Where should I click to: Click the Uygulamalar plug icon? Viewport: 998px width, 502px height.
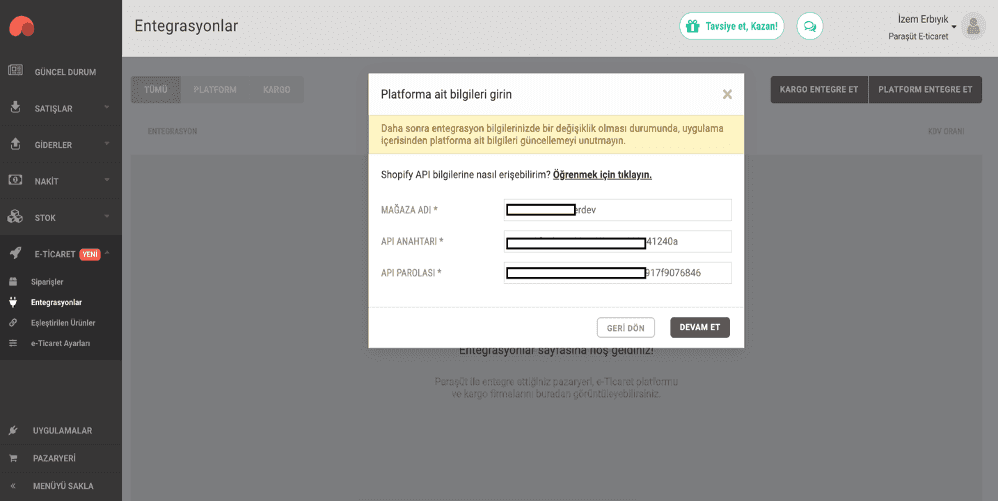click(x=14, y=431)
